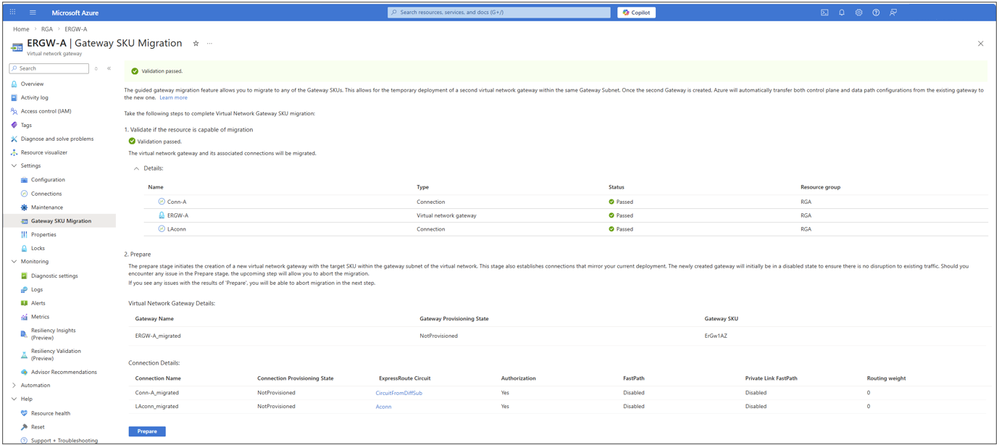Click LAconn_migrated connection name cell
Screen dimensions: 999x446
coord(157,406)
